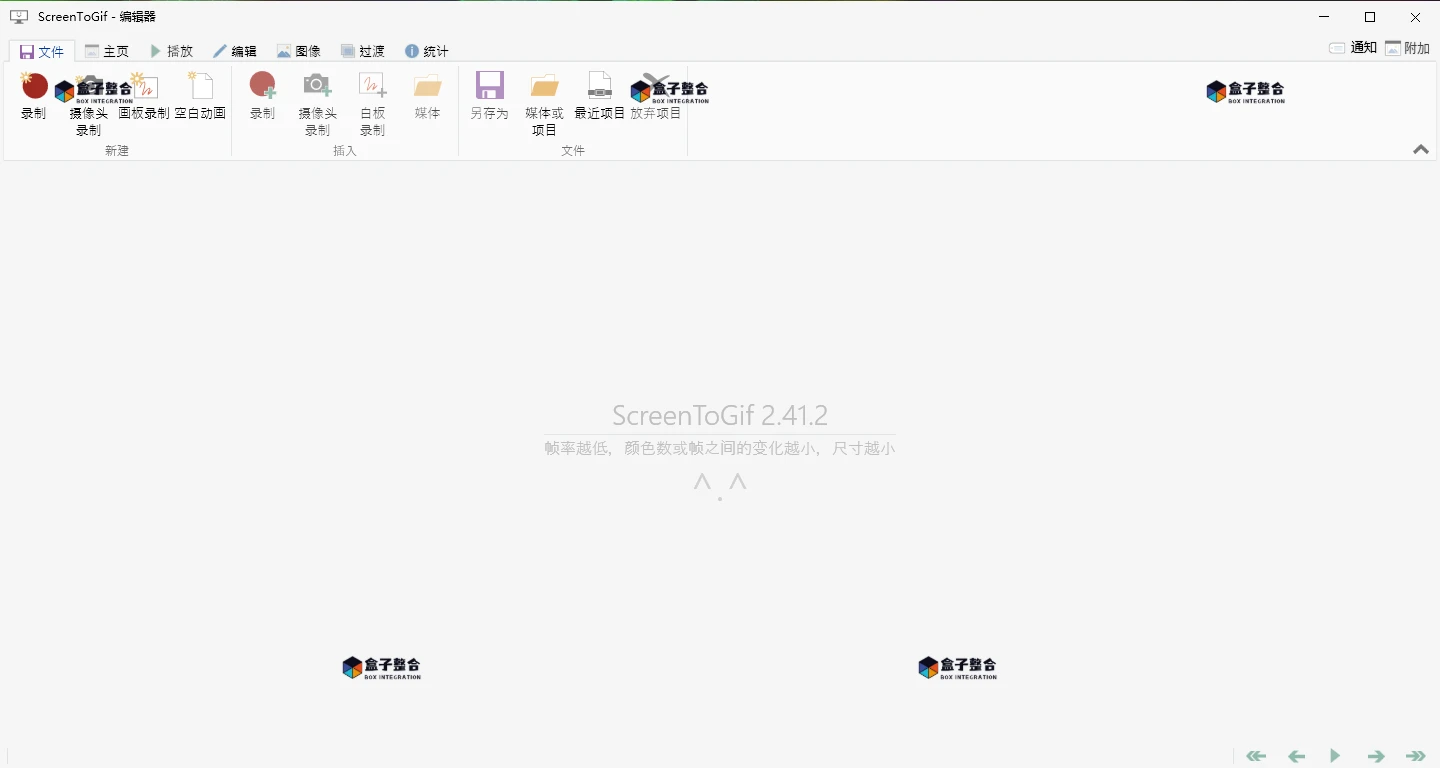
Task: Create blank animation 空白动画
Action: pos(200,96)
